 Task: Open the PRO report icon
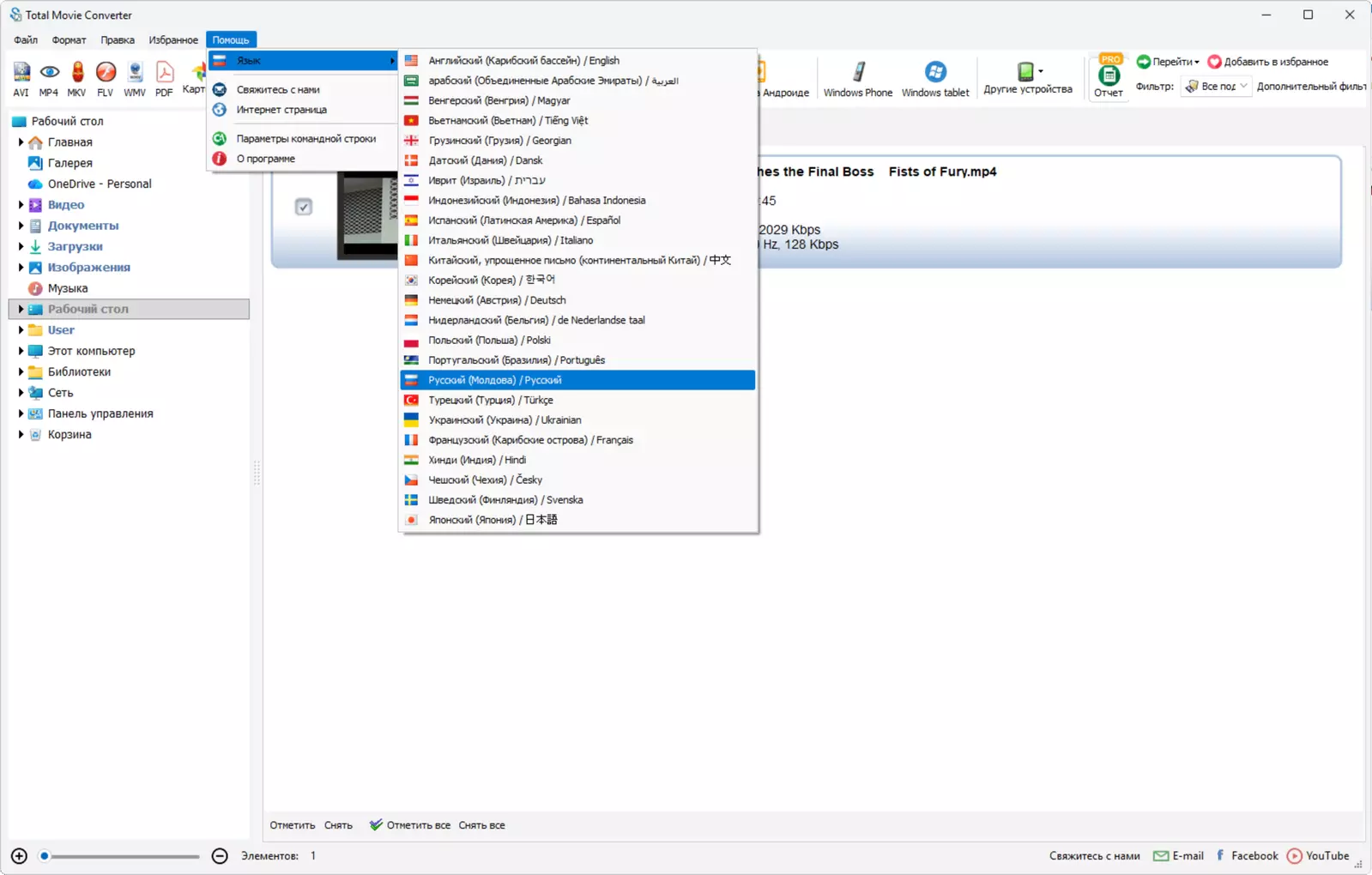[x=1109, y=77]
